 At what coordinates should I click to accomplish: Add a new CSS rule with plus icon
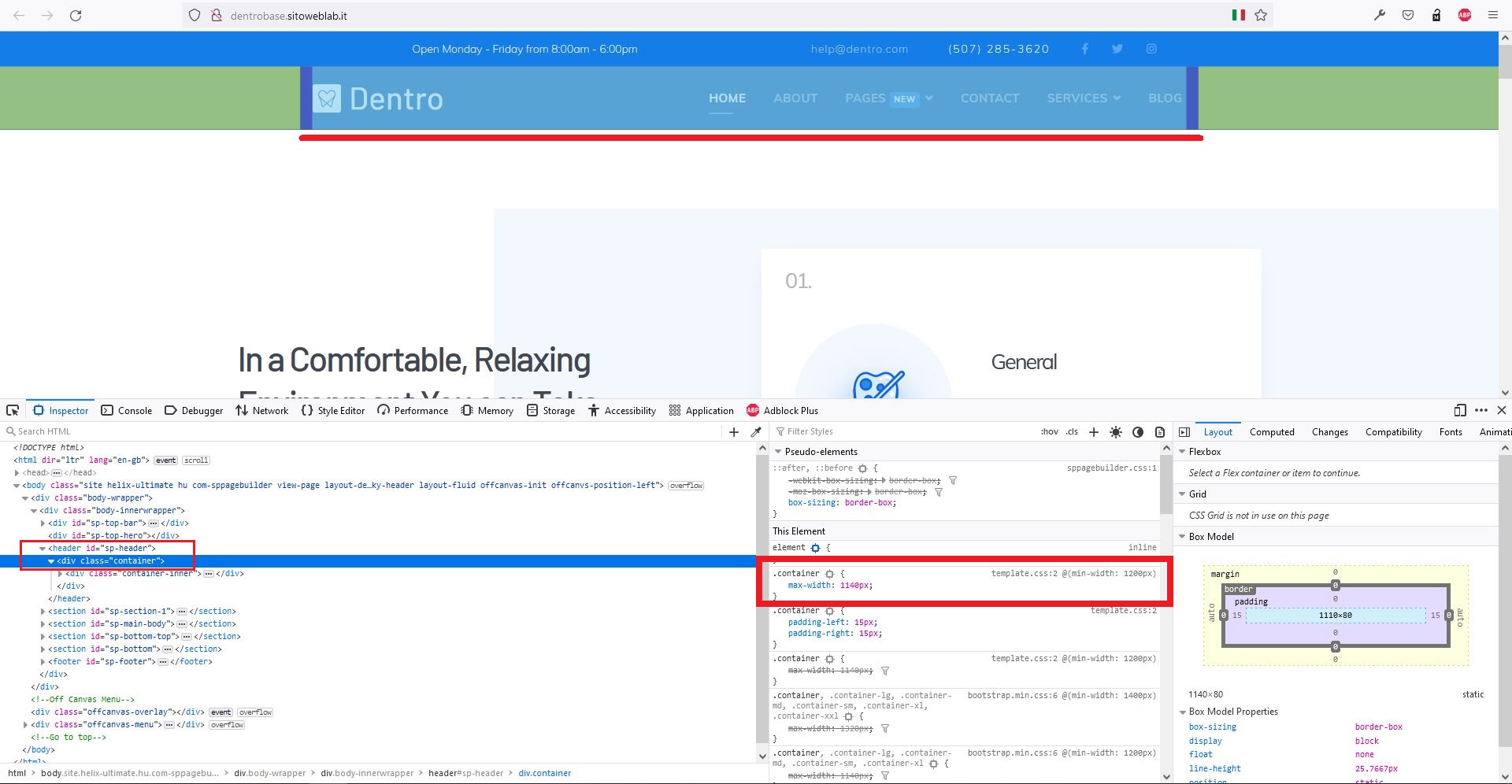coord(1093,432)
